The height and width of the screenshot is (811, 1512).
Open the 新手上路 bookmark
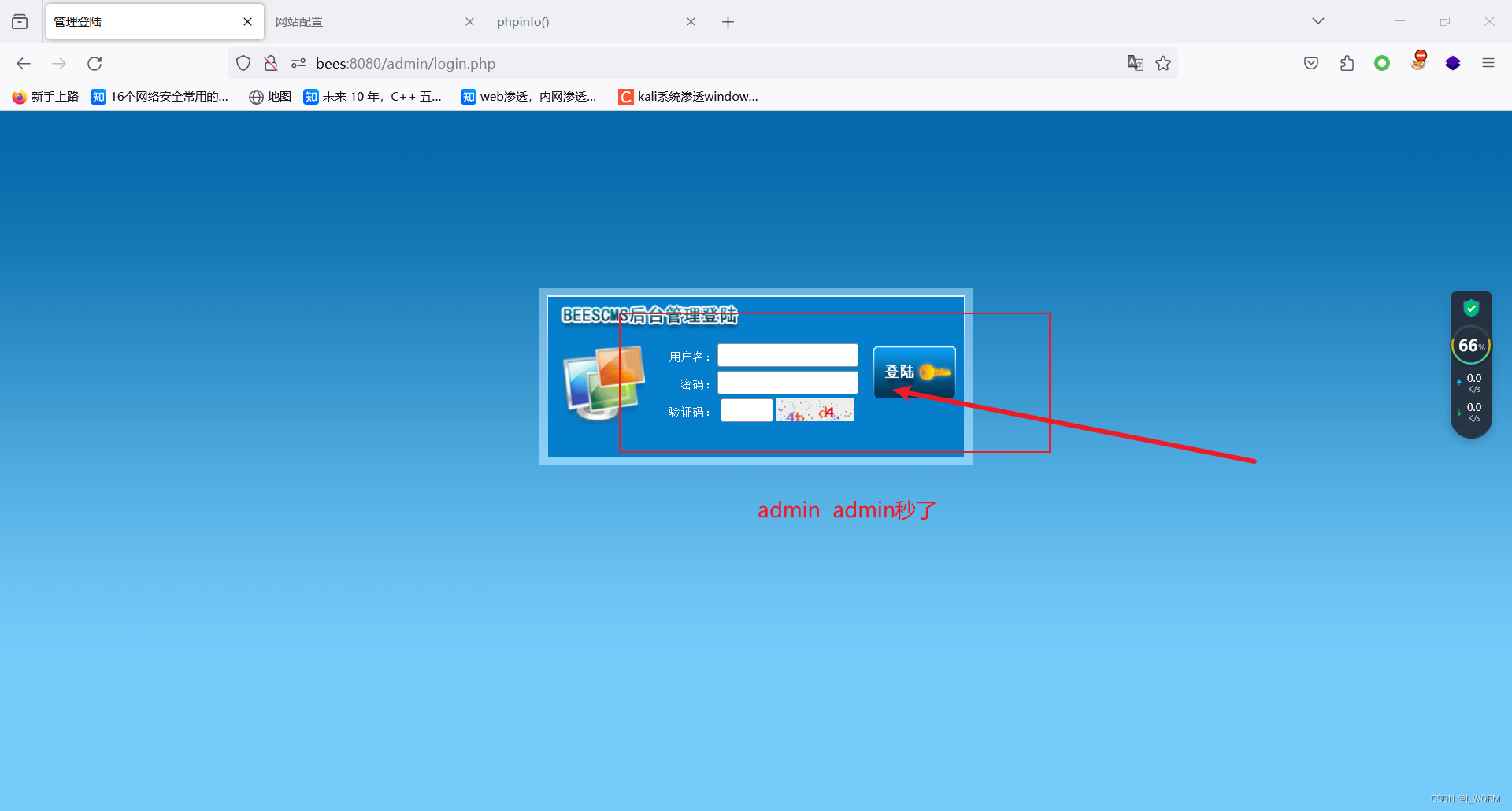tap(46, 97)
